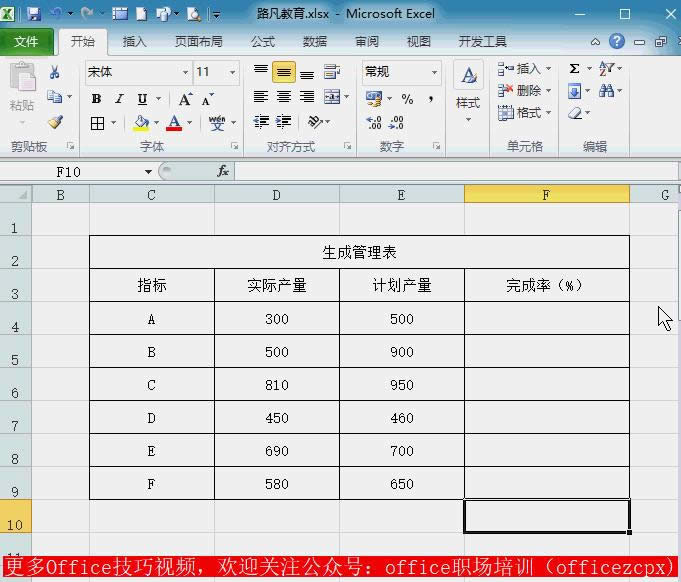Viewport: 681px width, 582px height.
Task: Click the AutoSum sigma icon
Action: point(574,69)
